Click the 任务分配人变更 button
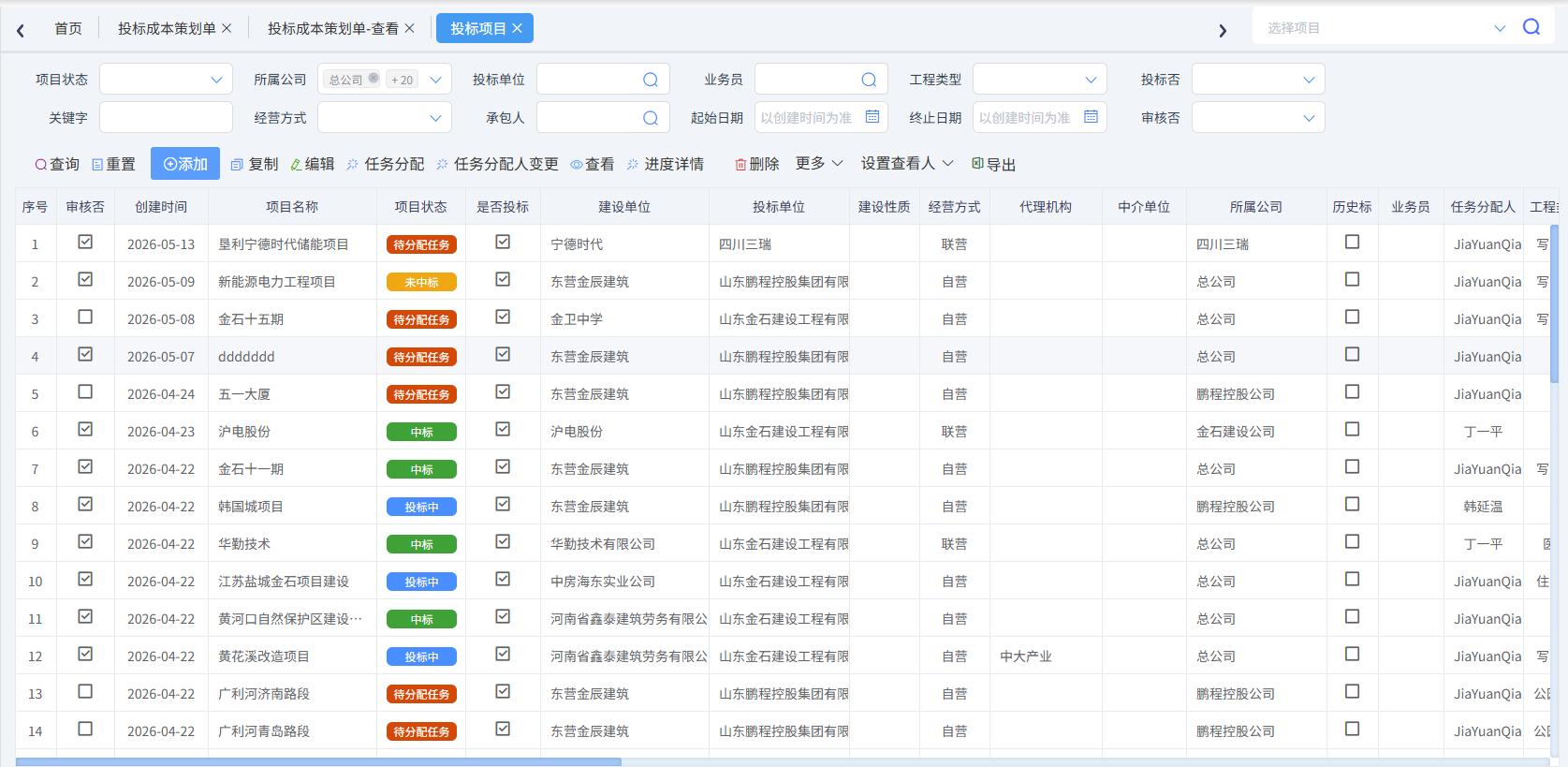Screen dimensions: 1568x767 coord(497,164)
